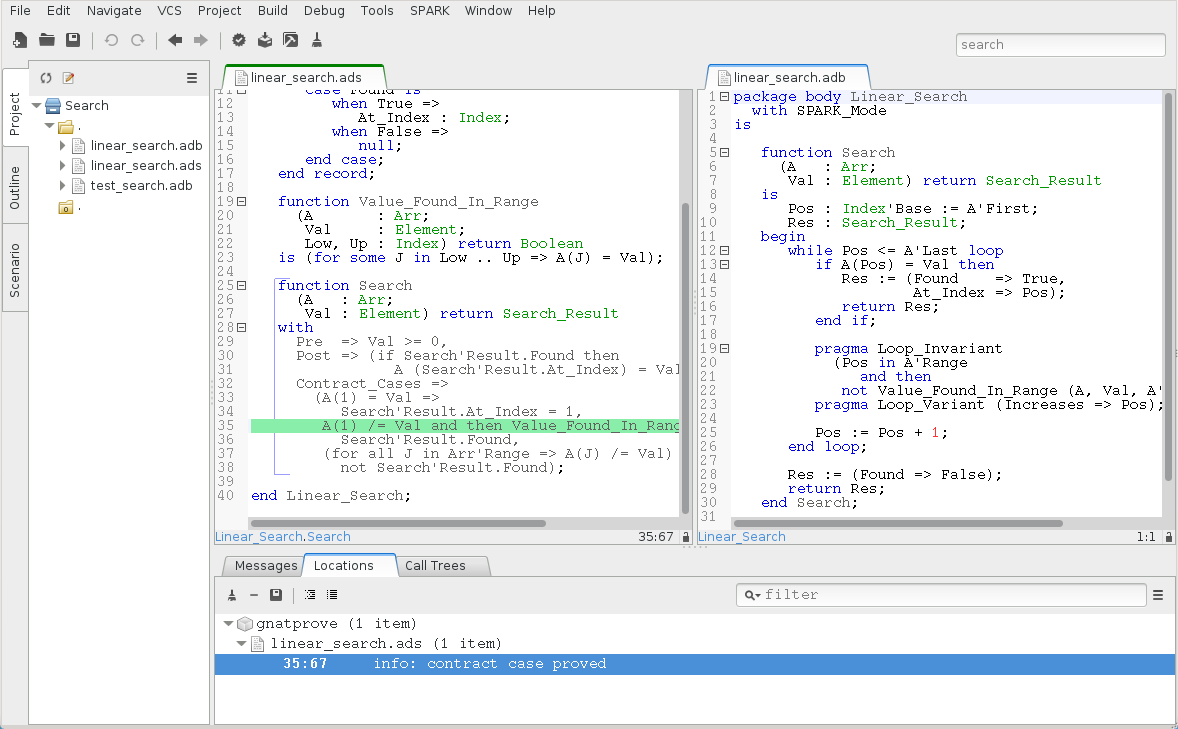Click Linear_Search.Search status bar link
Screen dimensions: 1178x729
(x=282, y=537)
